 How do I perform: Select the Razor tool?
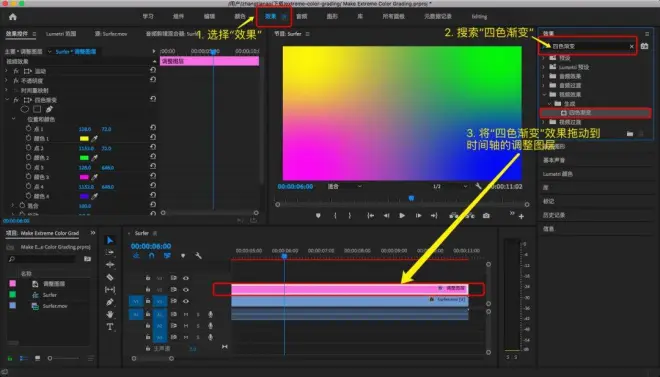click(110, 277)
